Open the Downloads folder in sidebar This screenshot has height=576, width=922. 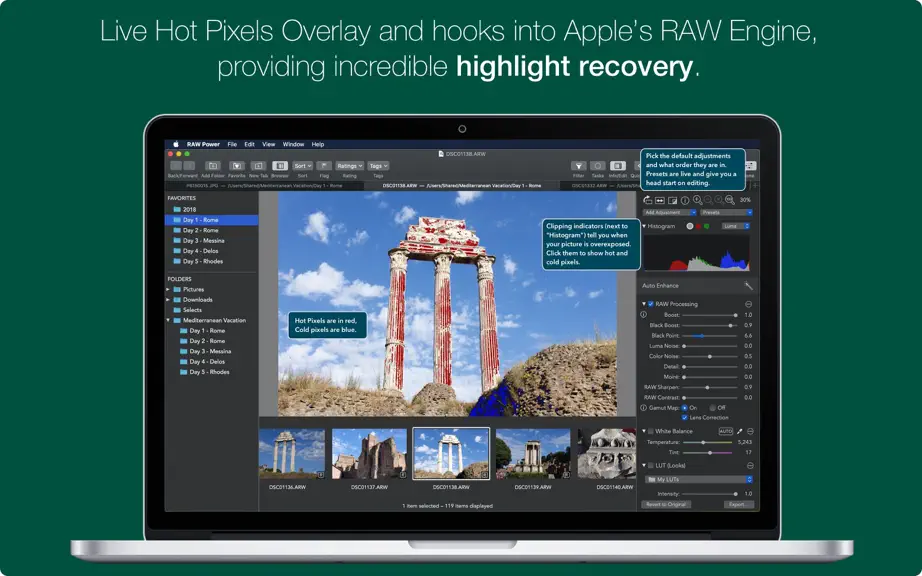coord(197,300)
